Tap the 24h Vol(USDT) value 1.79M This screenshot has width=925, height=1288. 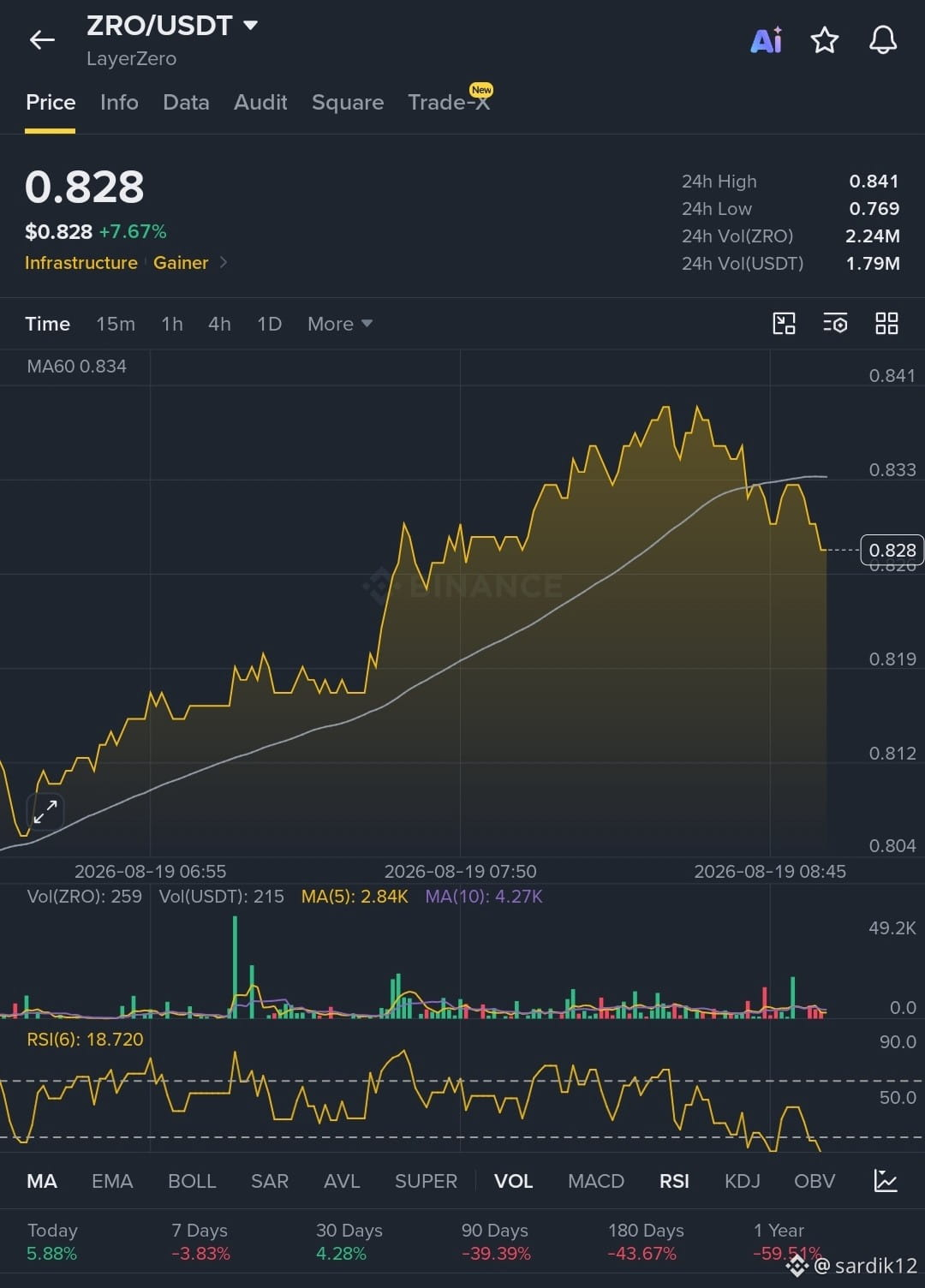click(x=873, y=264)
